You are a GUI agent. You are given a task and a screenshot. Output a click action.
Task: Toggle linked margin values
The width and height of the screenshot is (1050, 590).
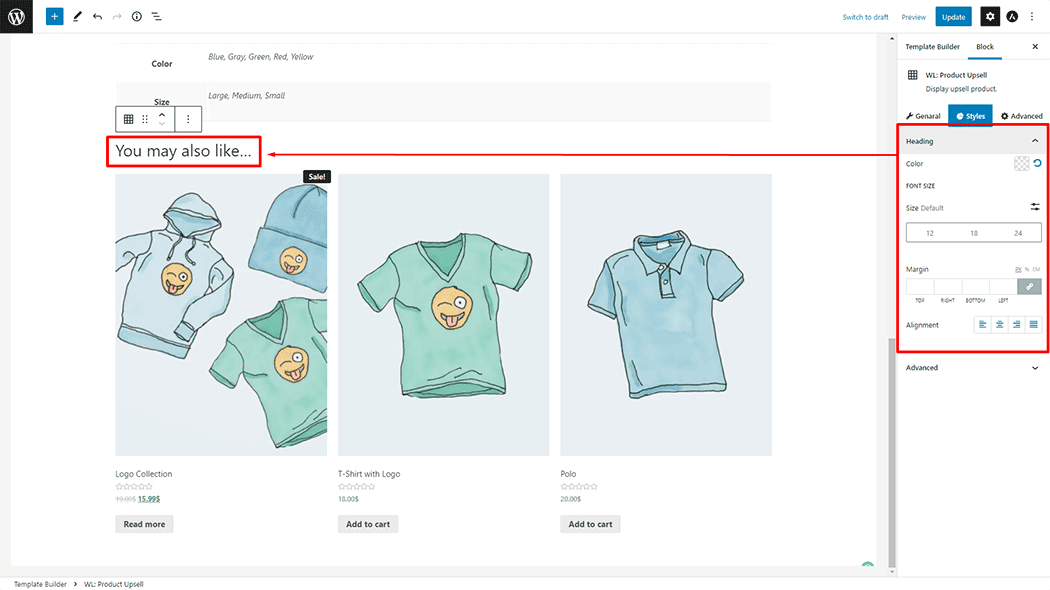[1029, 287]
